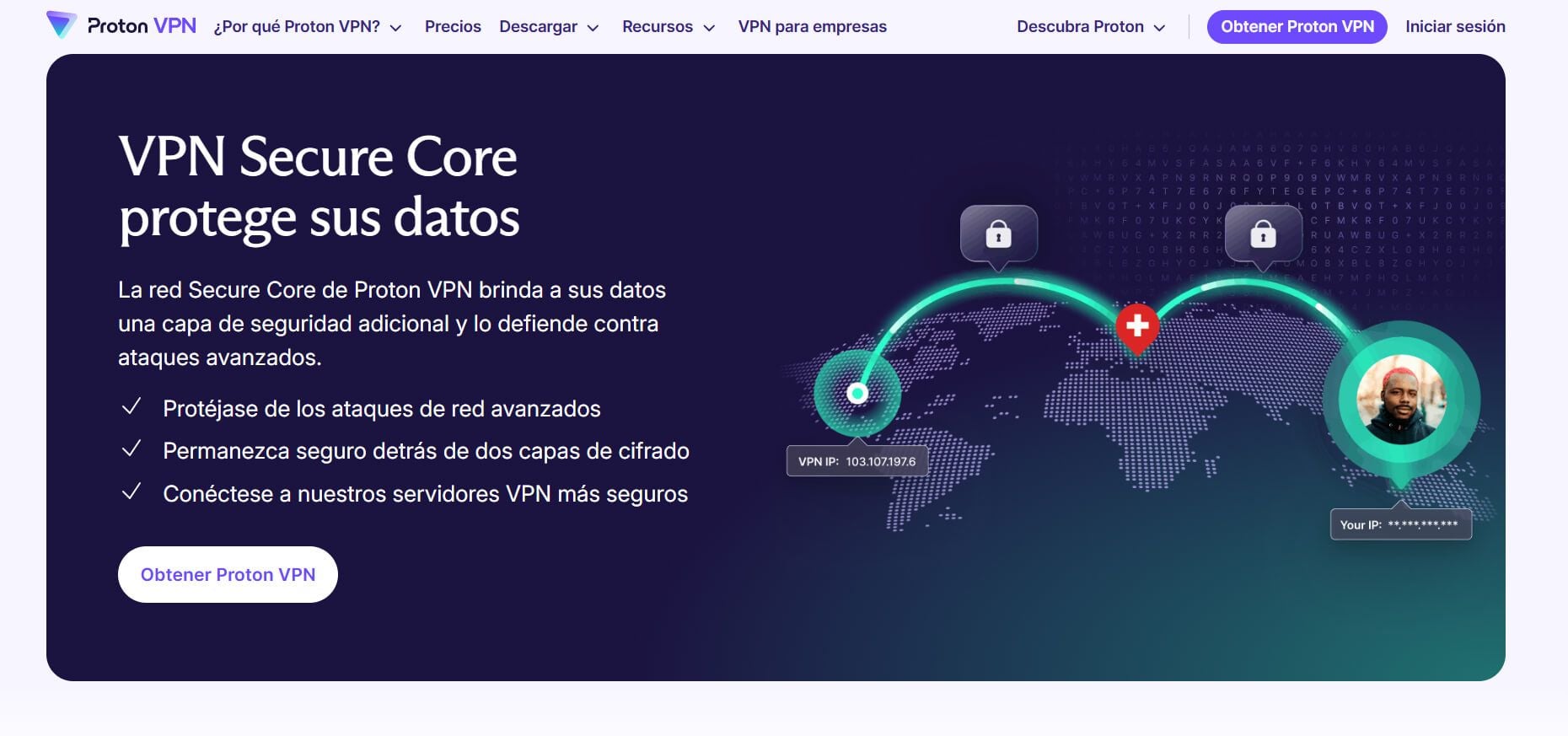Click checkmark beside Conéctese a nuestros servidores

click(132, 492)
